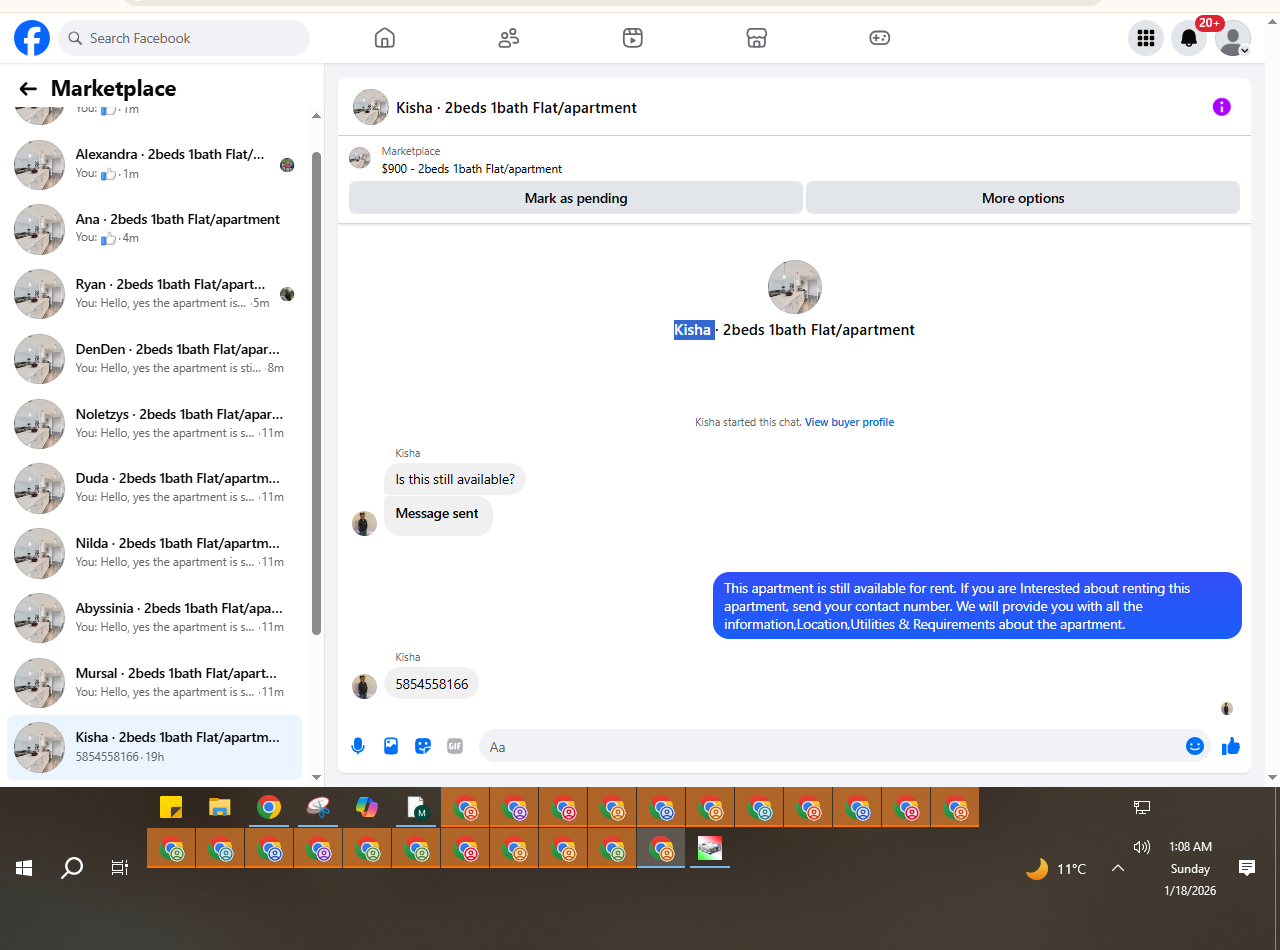The height and width of the screenshot is (950, 1280).
Task: Click the large centered Kisha listing avatar
Action: pyautogui.click(x=795, y=287)
